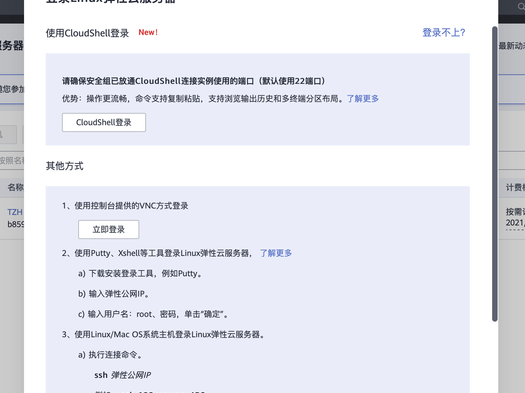Click the 使用控制台提供的VNC方式登录 line
Image resolution: width=525 pixels, height=393 pixels.
[x=125, y=206]
